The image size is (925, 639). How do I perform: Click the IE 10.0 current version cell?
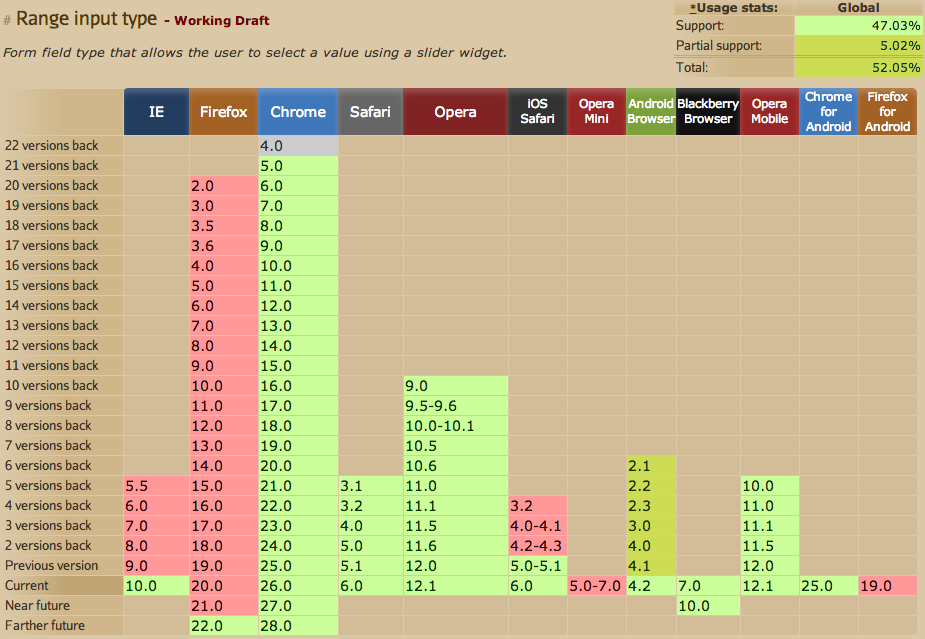click(156, 586)
